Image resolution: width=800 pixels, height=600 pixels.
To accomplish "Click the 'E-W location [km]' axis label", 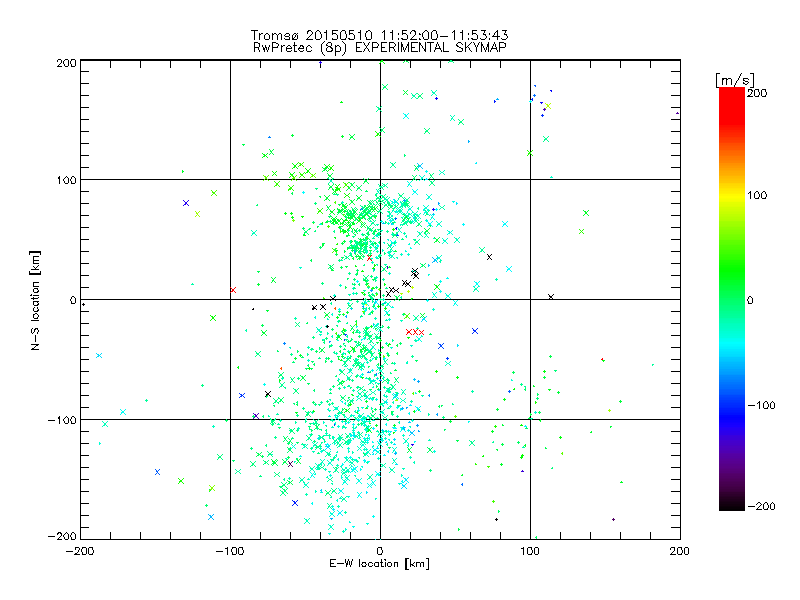I will pyautogui.click(x=379, y=564).
